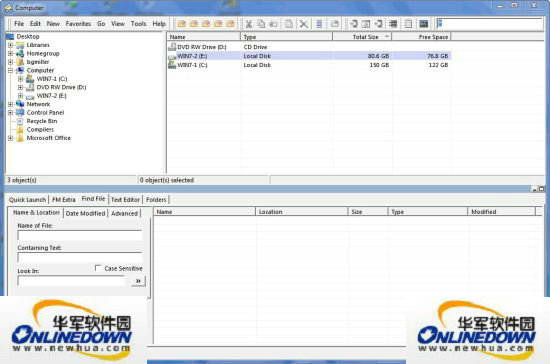Click the Look In browse » button
This screenshot has width=550, height=364.
point(138,281)
